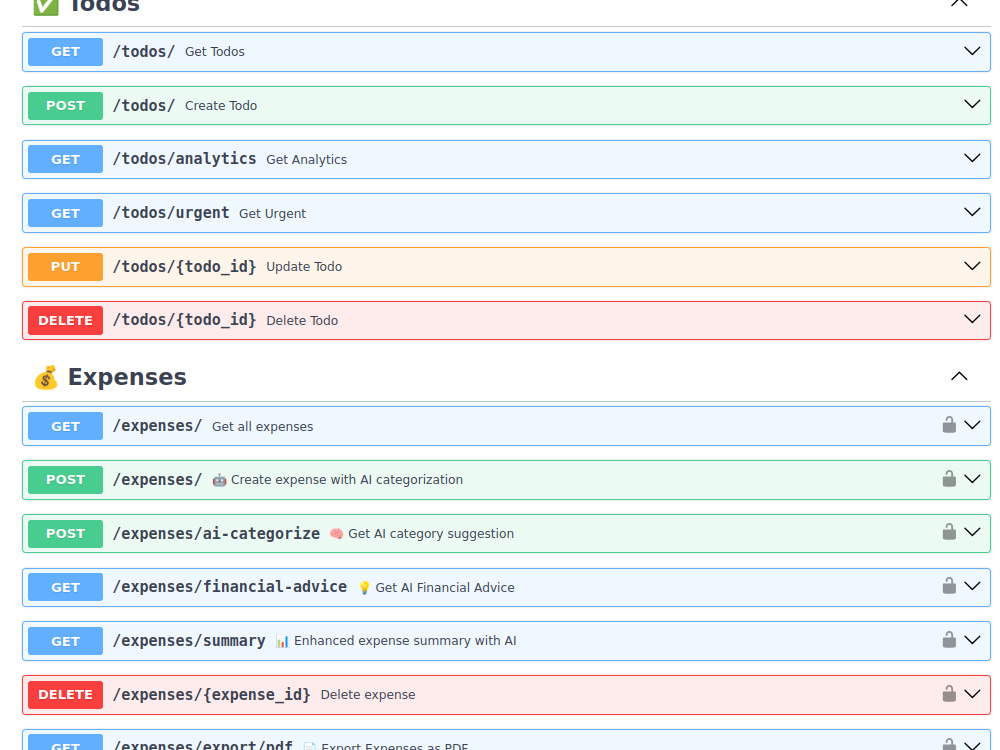Expand POST /todos/ Create Todo chevron
1000x750 pixels.
tap(972, 104)
